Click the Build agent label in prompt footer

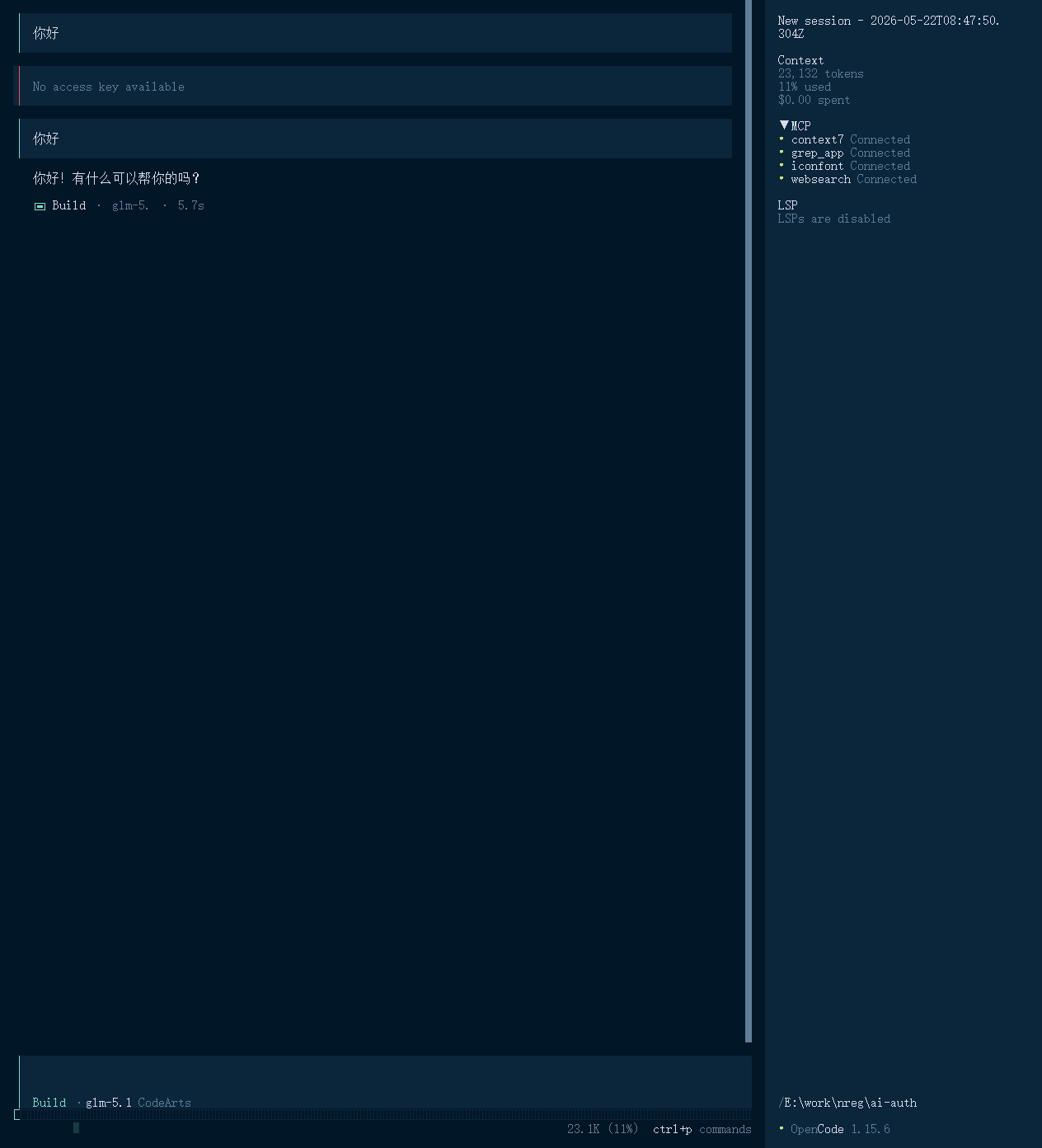coord(49,1103)
